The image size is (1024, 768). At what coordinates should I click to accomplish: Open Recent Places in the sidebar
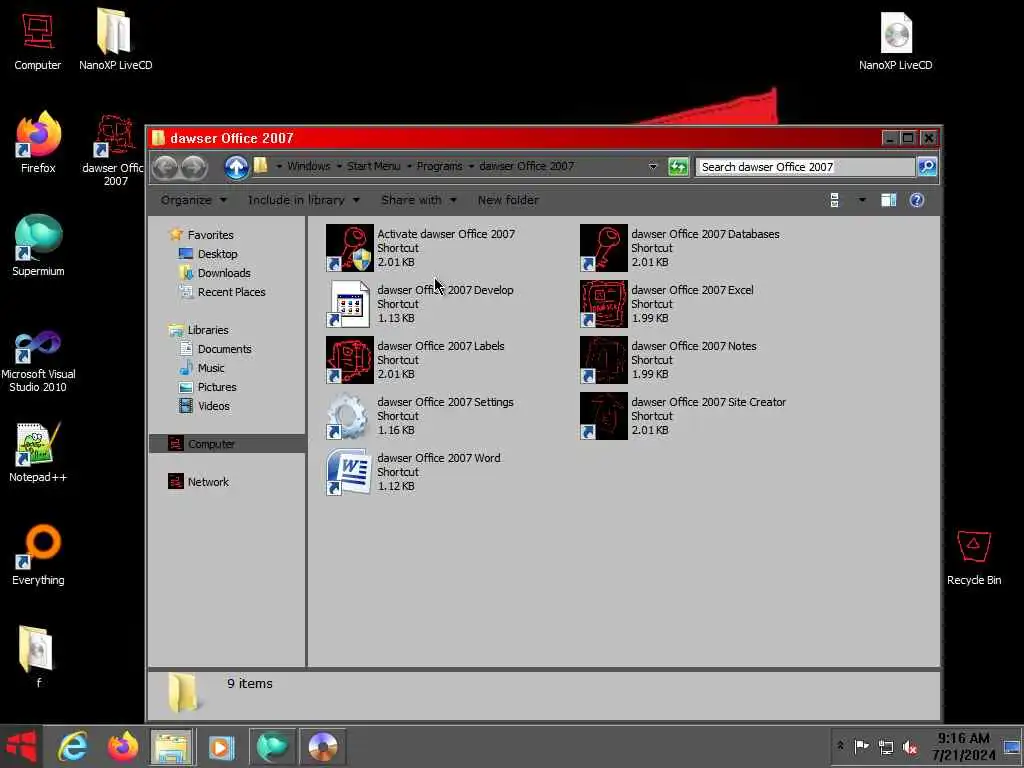click(231, 292)
